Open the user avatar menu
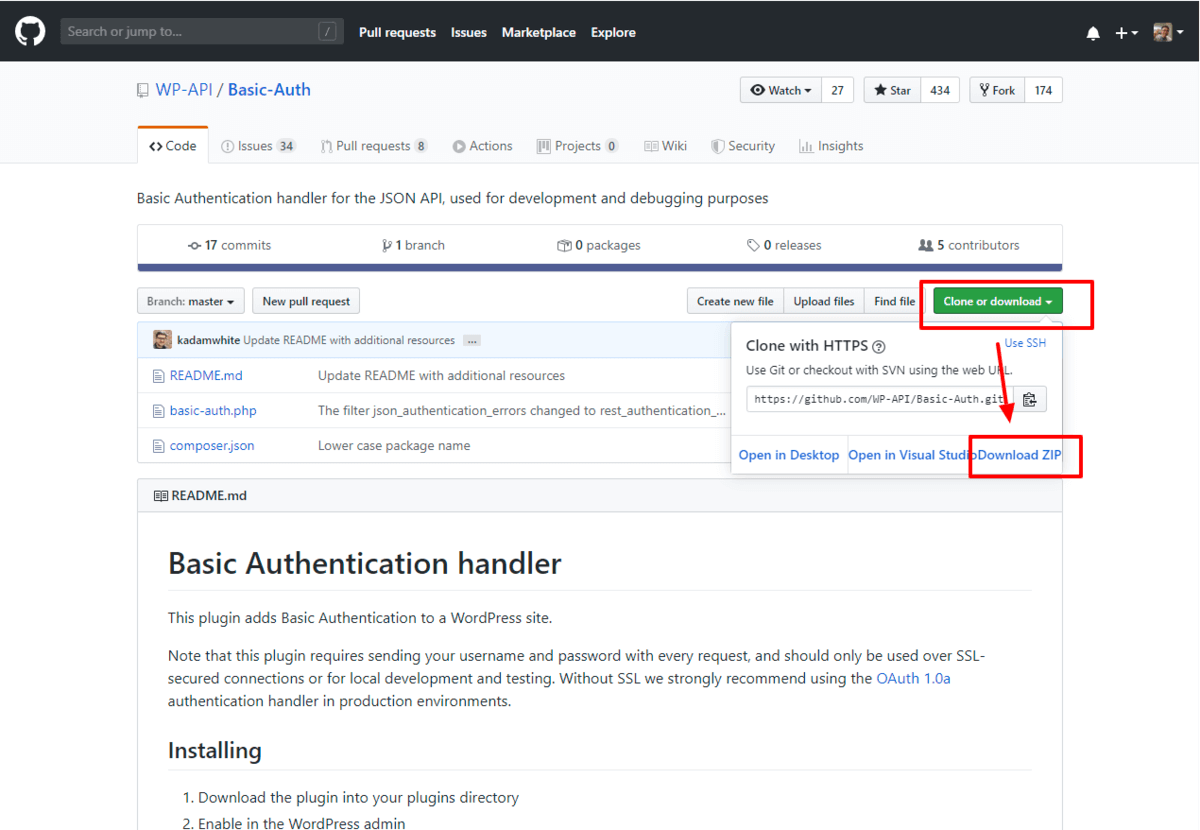Image resolution: width=1200 pixels, height=830 pixels. pos(1168,33)
